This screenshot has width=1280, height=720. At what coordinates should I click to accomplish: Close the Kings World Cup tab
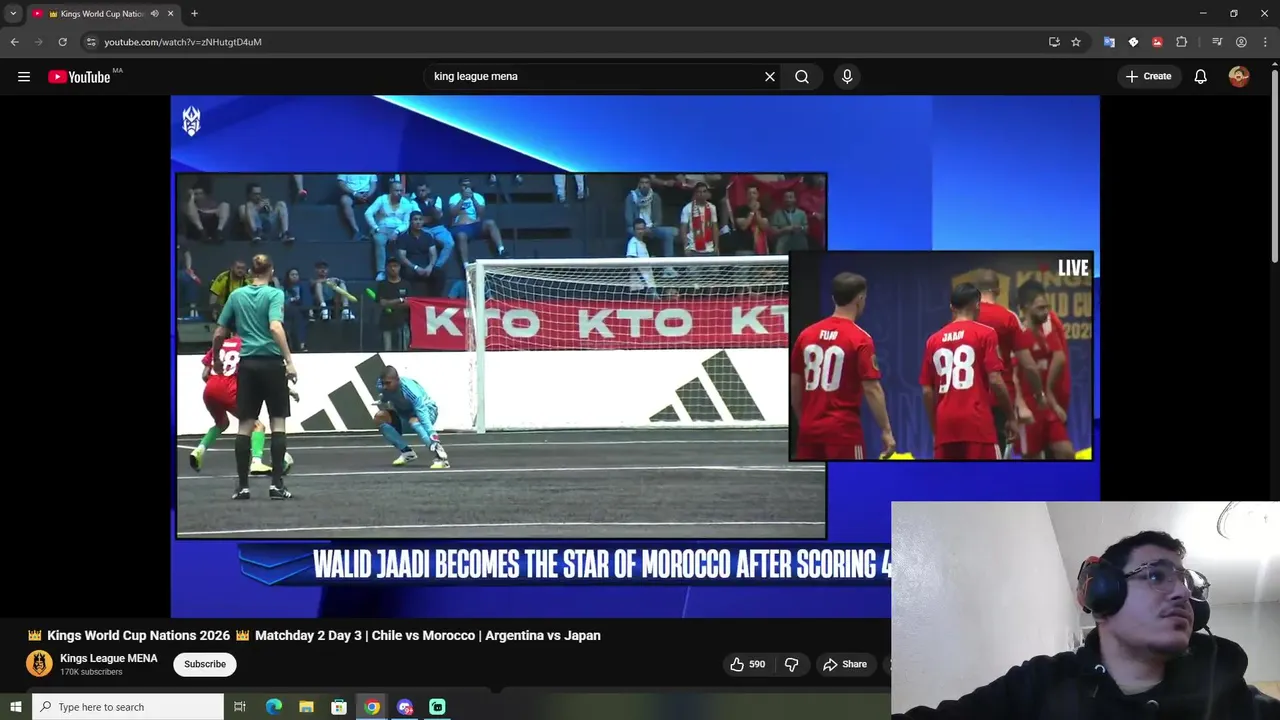coord(171,14)
